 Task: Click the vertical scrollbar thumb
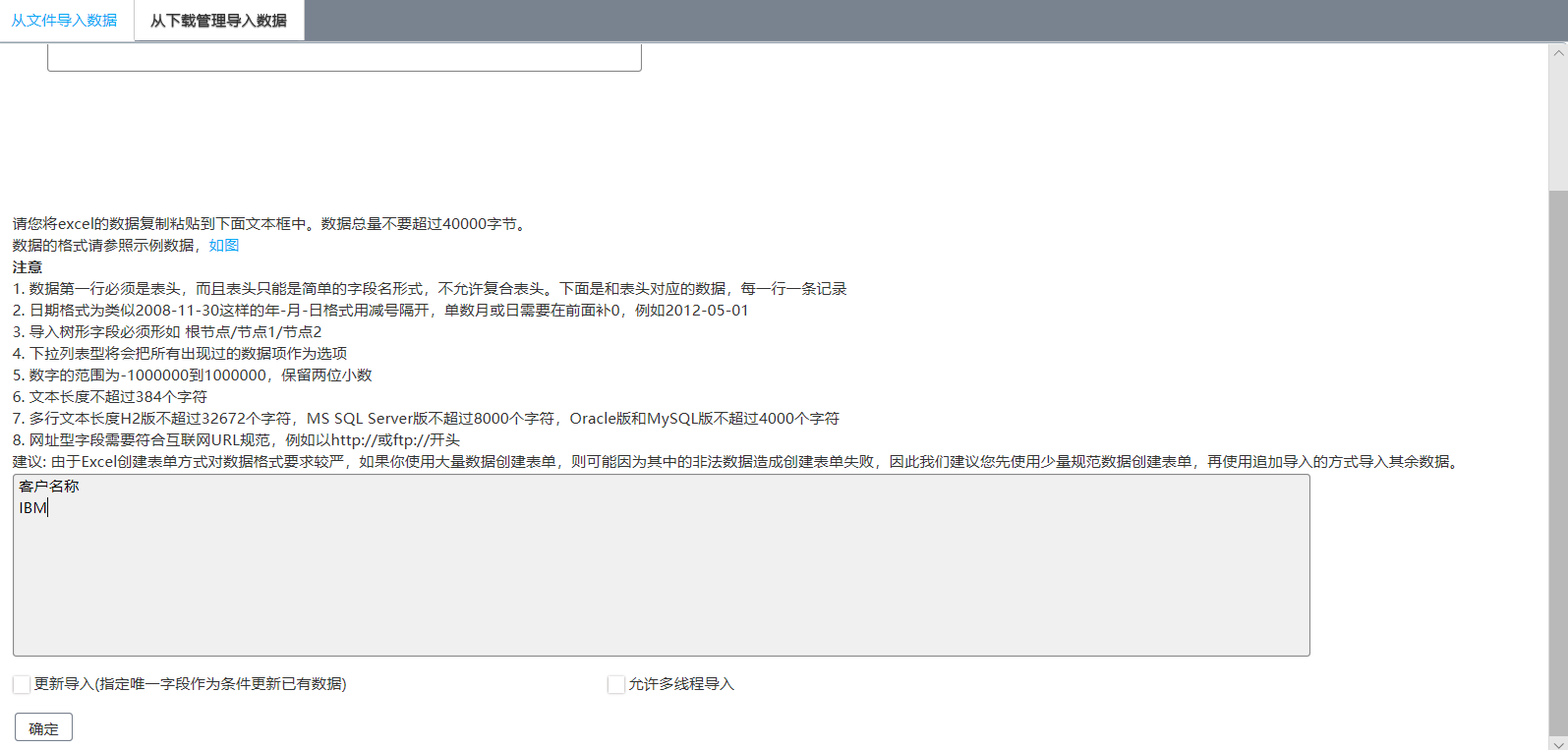click(x=1558, y=462)
